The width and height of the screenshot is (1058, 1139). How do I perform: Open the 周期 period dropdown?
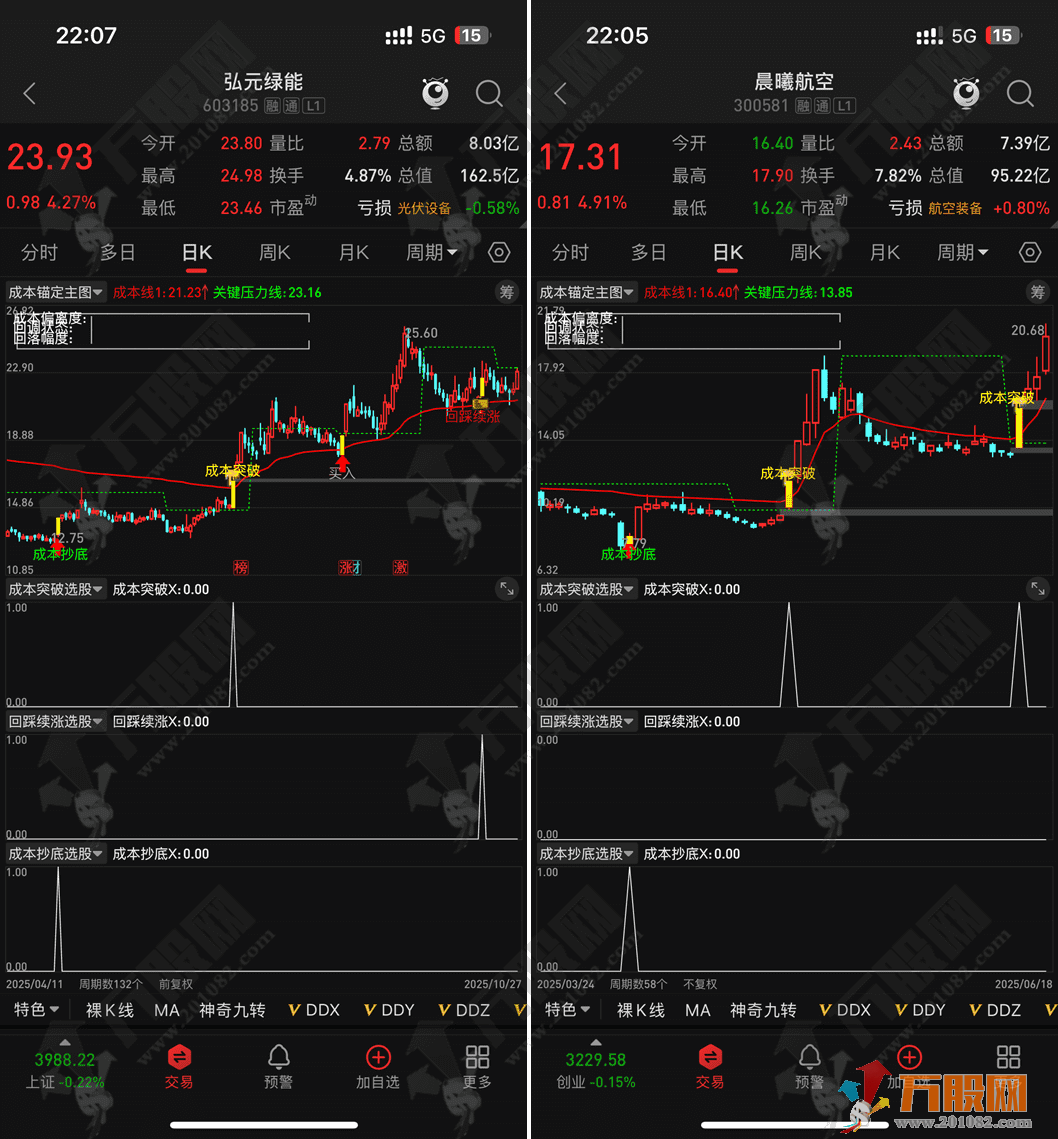[432, 252]
